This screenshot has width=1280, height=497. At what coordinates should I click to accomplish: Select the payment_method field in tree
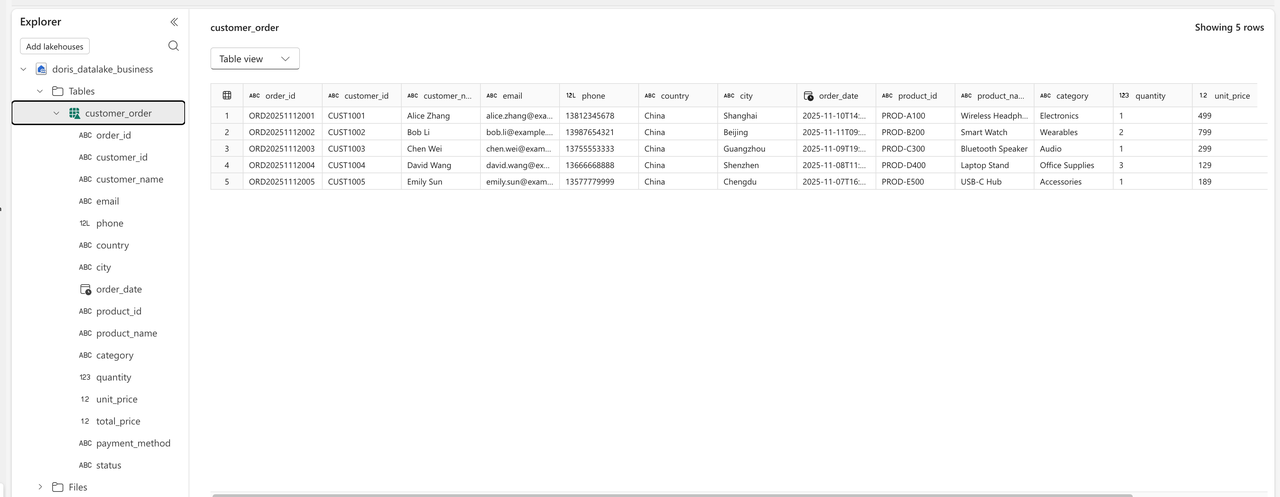click(x=133, y=443)
